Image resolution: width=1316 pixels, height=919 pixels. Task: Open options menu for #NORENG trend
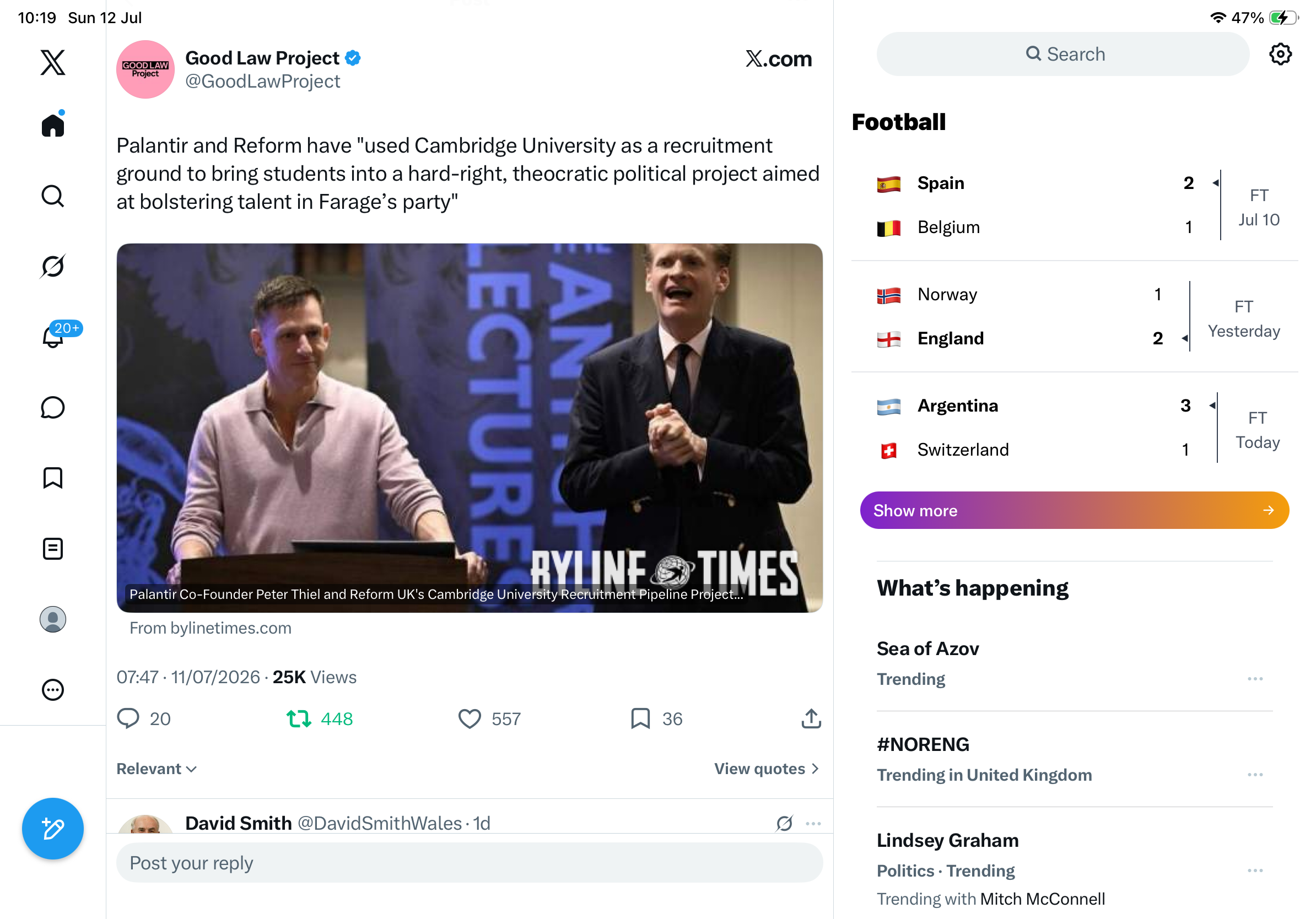click(x=1255, y=775)
